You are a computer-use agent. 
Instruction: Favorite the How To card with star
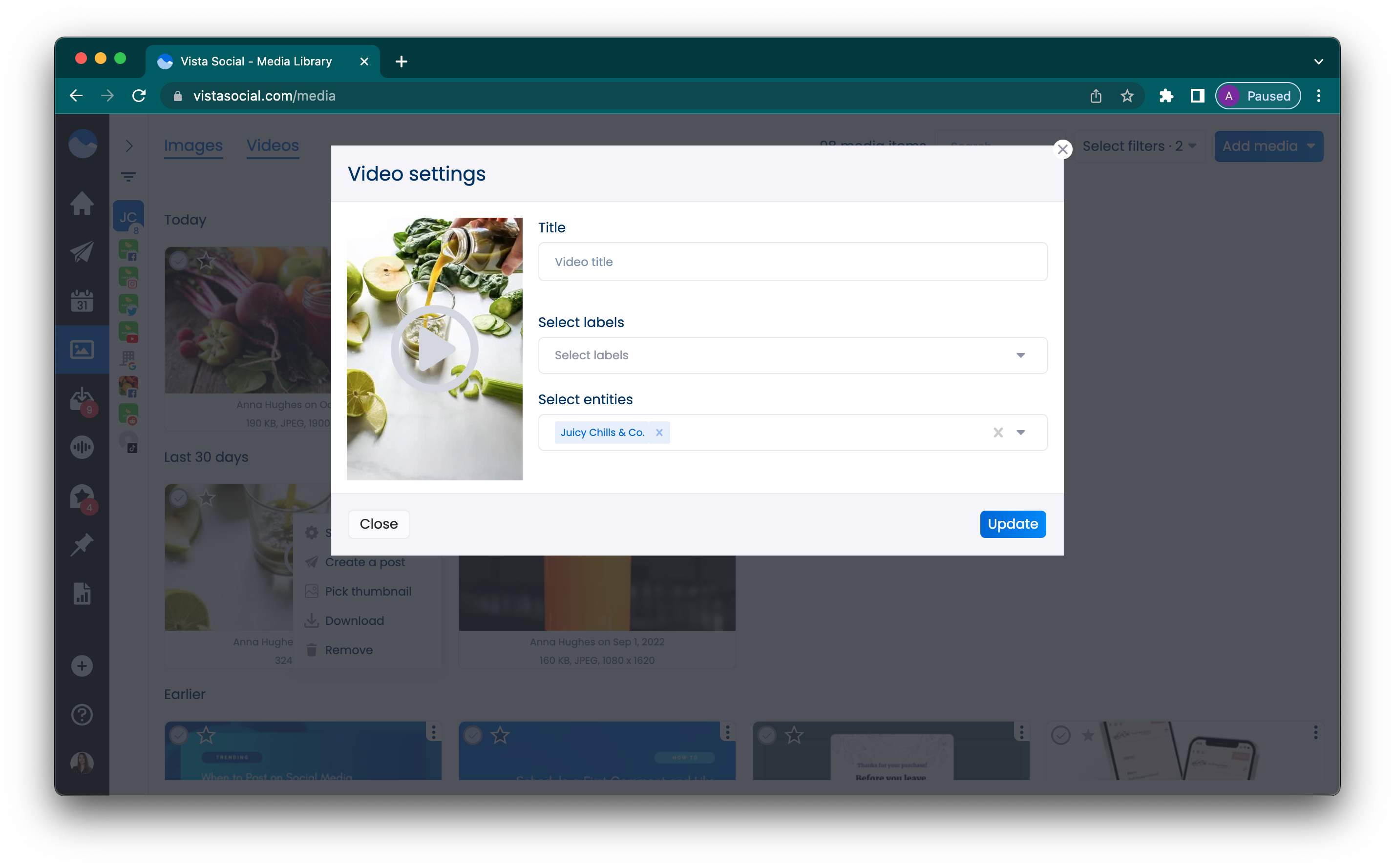(x=500, y=735)
